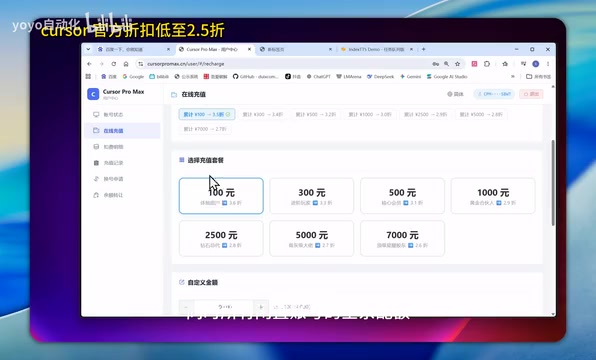Select the 累计 ¥300 → 3.4折 tier pill
The height and width of the screenshot is (360, 596).
[x=263, y=114]
